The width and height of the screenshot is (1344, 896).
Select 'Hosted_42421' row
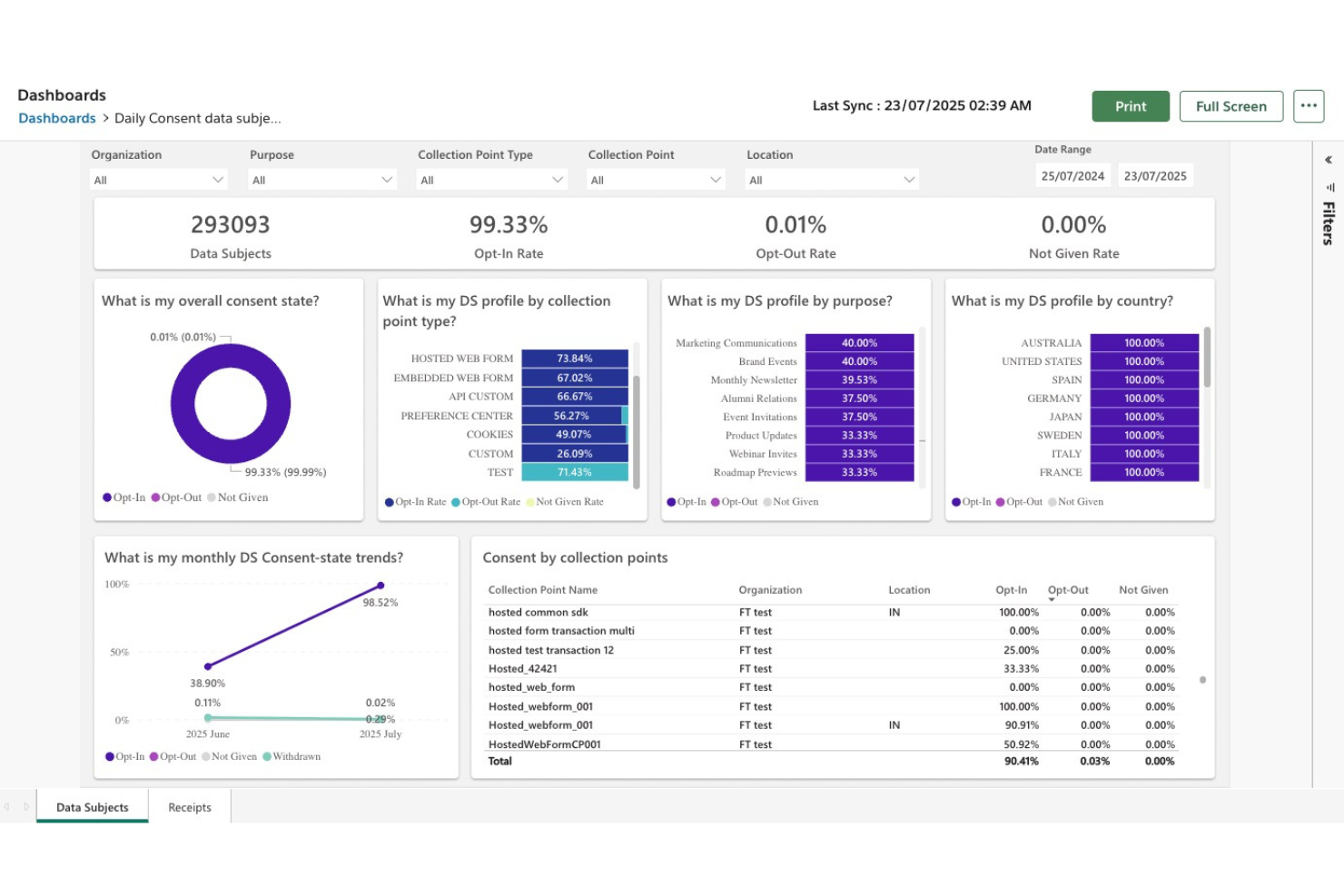click(832, 669)
